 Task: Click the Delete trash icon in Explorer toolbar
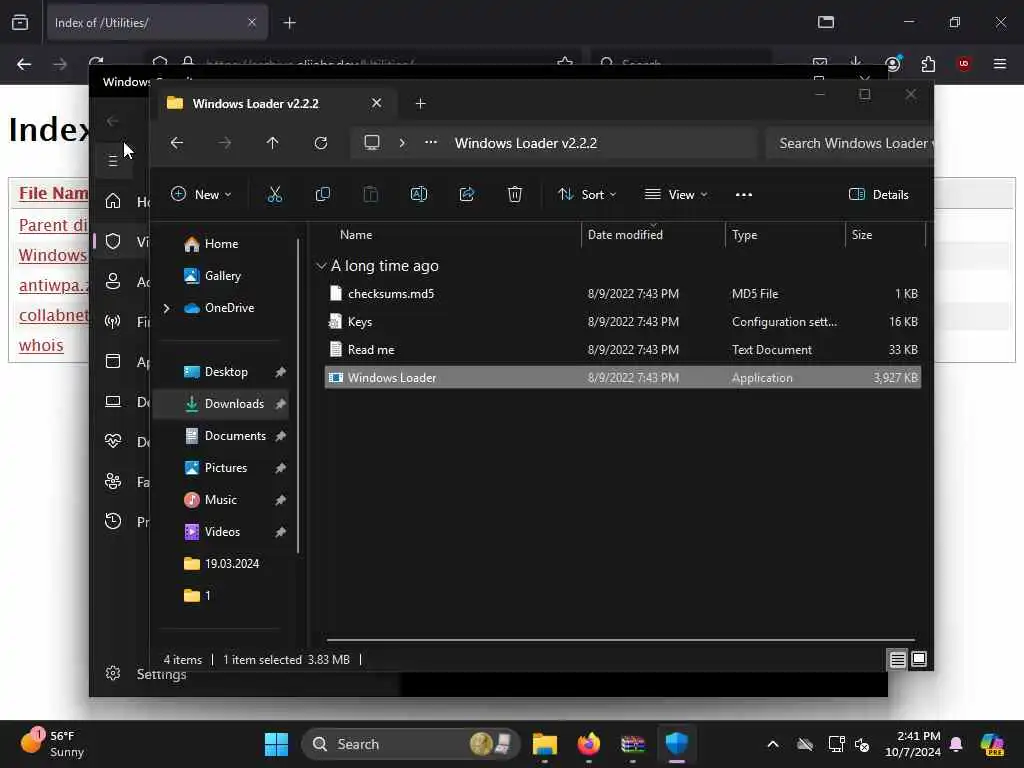tap(515, 194)
